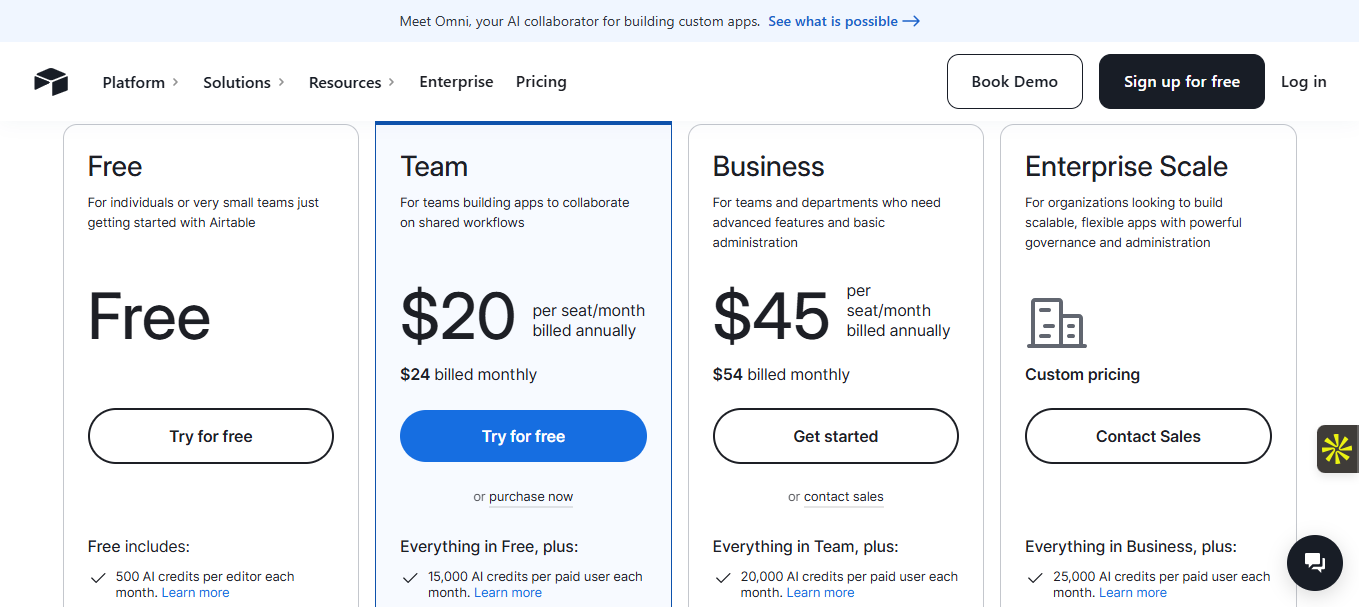
Task: Click Get started on Business plan
Action: (x=835, y=436)
